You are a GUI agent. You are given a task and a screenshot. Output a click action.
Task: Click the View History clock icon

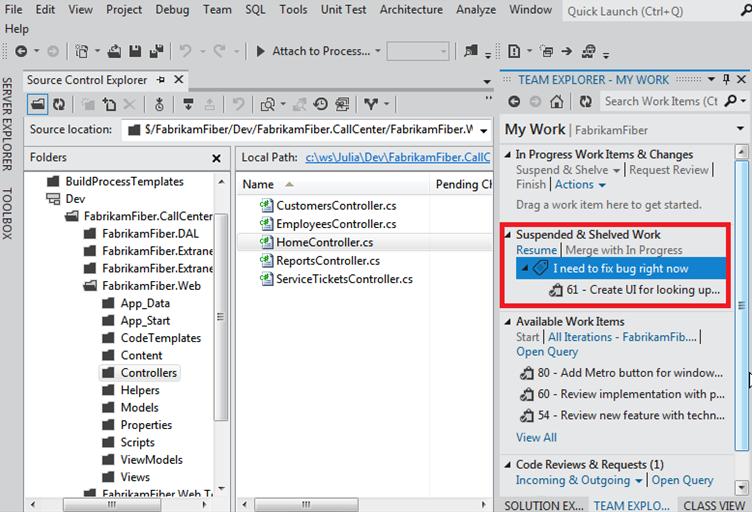point(320,104)
